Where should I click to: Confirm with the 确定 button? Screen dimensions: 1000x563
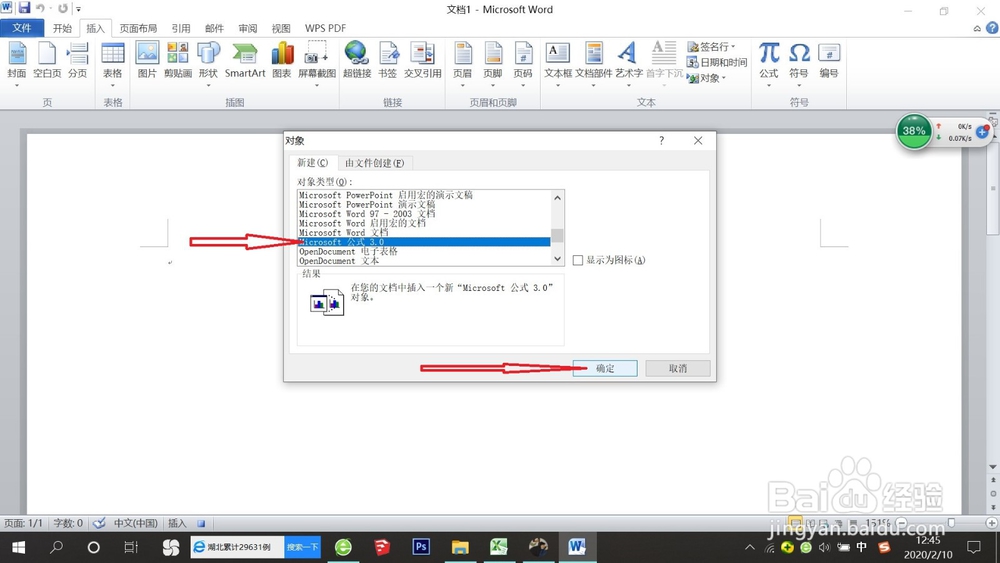(605, 369)
